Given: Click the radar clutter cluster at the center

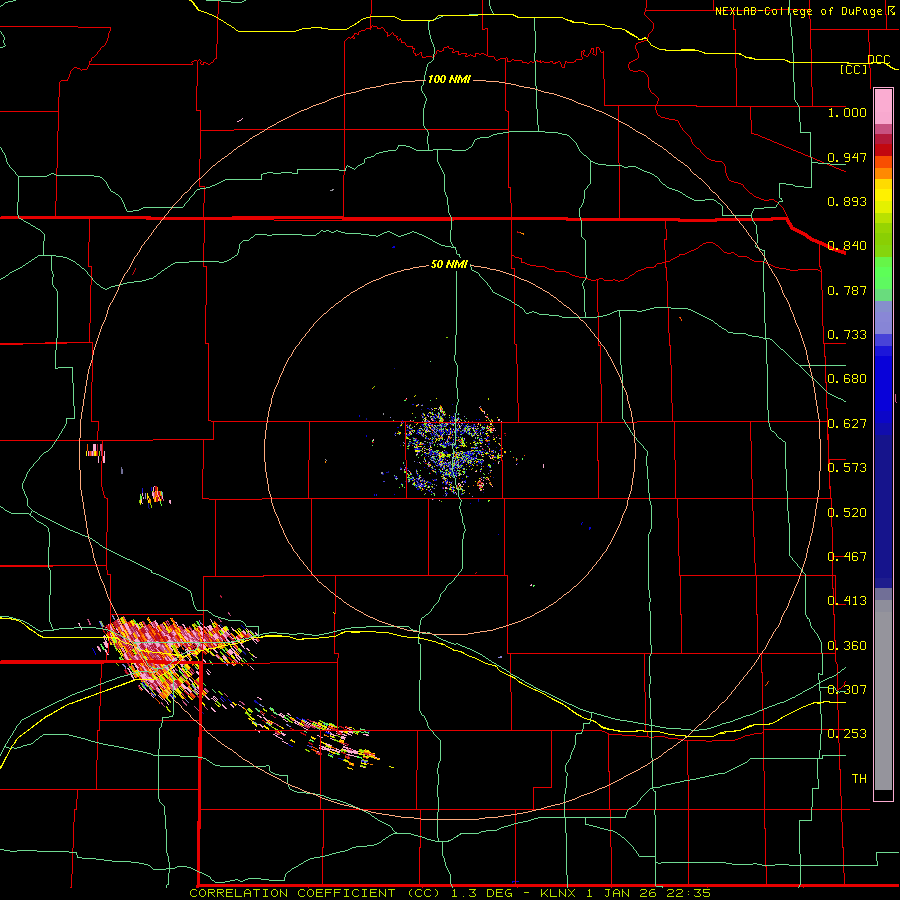Looking at the screenshot, I should click(x=453, y=451).
